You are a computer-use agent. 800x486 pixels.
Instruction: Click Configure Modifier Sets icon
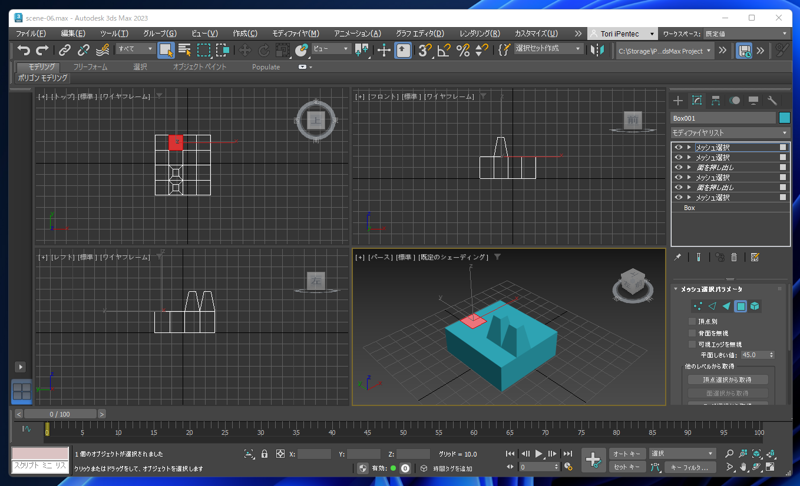click(755, 258)
